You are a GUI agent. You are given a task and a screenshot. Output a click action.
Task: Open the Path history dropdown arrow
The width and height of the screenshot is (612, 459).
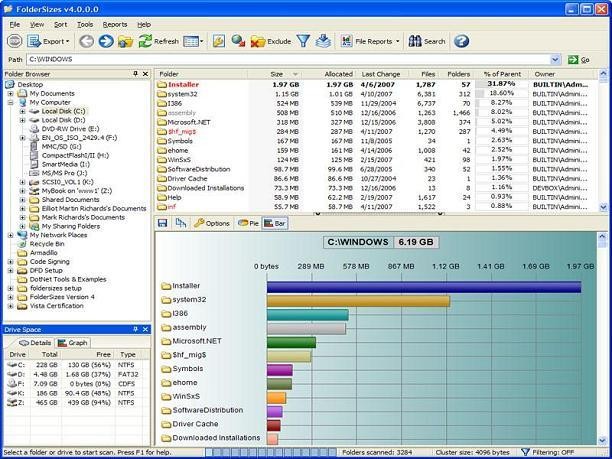[x=555, y=60]
